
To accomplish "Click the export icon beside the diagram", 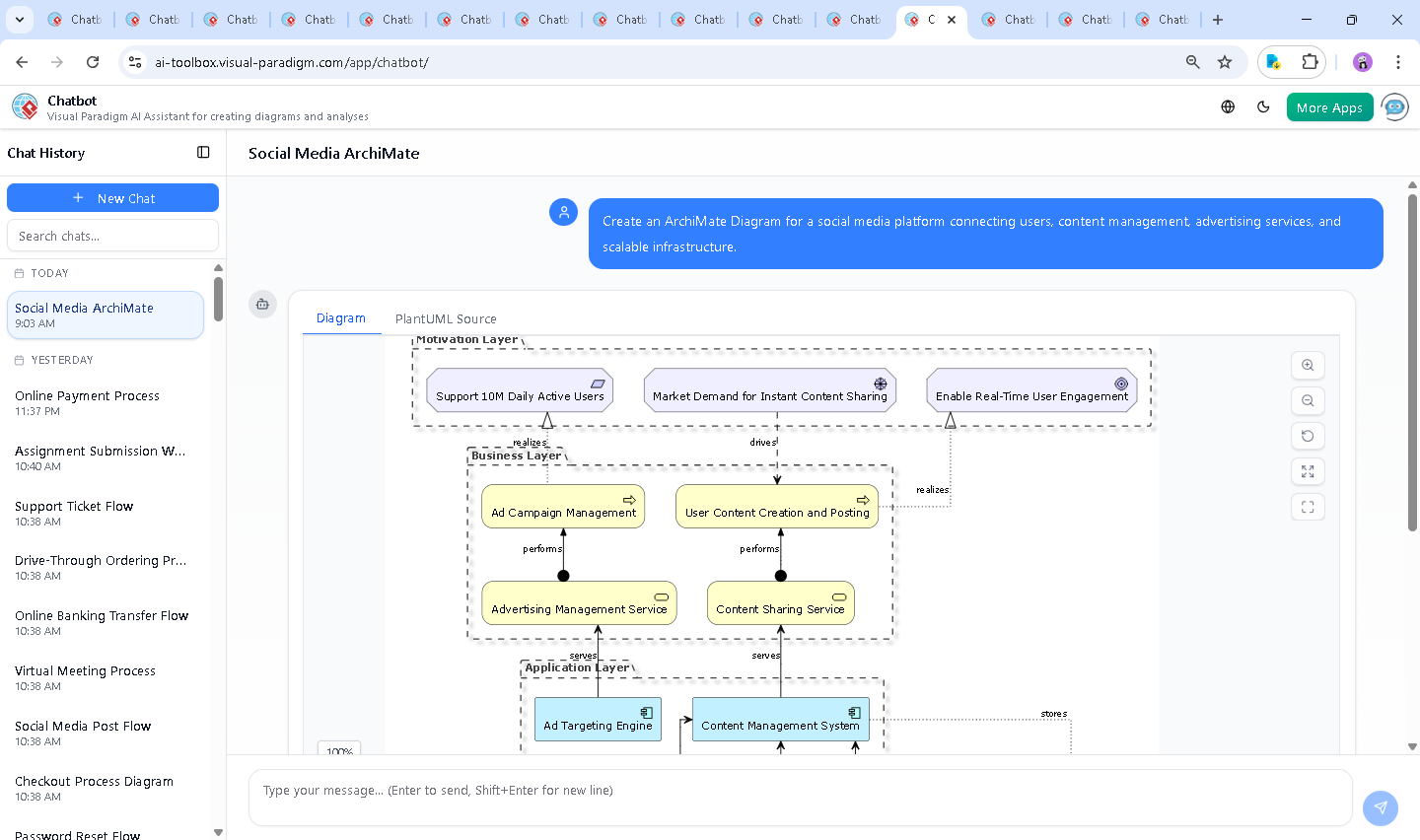I will (x=262, y=305).
